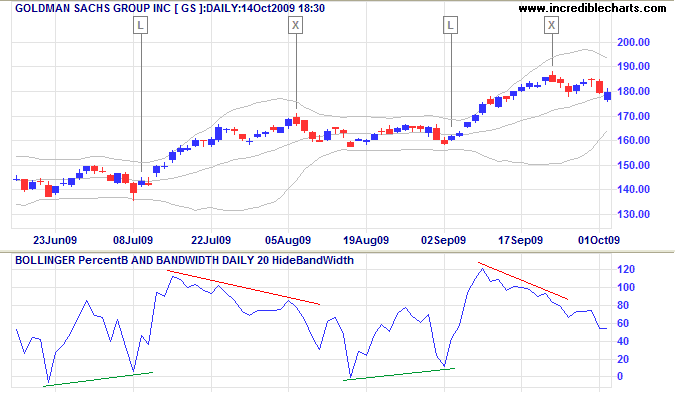This screenshot has width=675, height=395.
Task: Click the 170.00 price axis label
Action: pos(634,116)
